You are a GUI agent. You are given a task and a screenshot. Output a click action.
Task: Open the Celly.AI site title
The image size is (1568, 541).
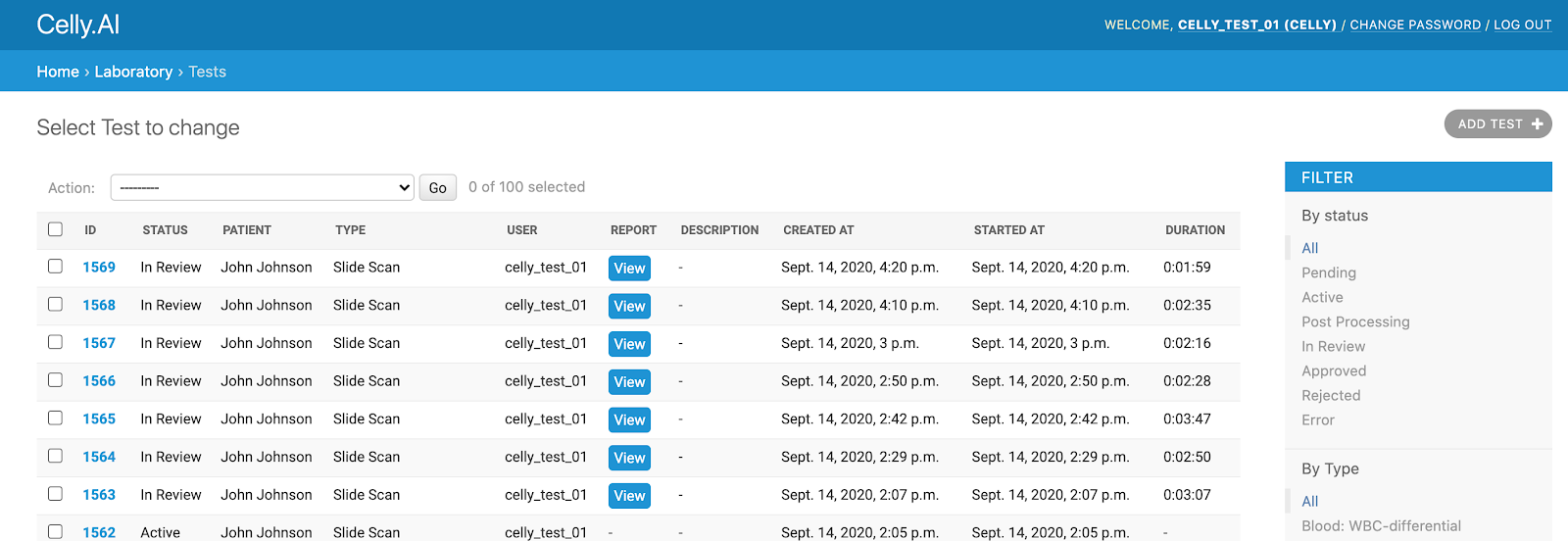78,25
